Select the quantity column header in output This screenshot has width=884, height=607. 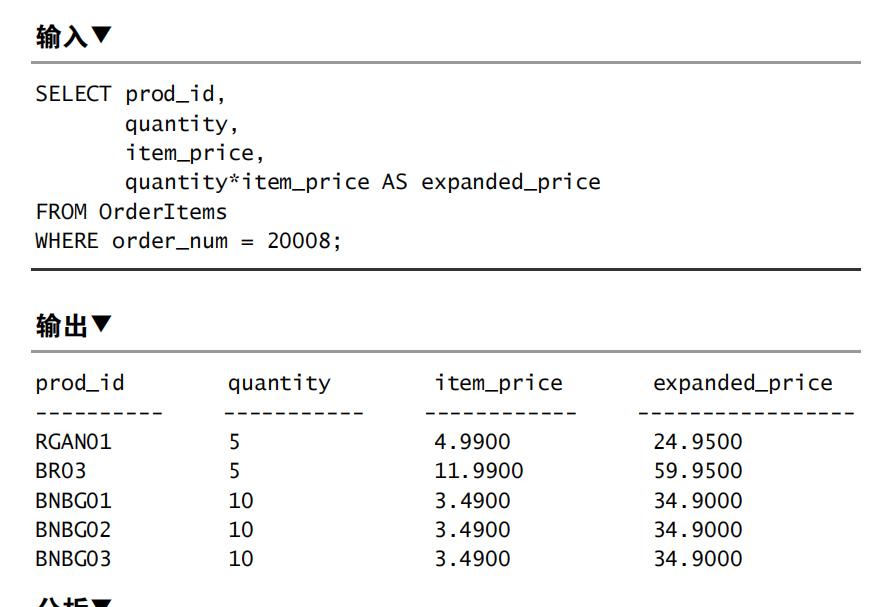pos(279,383)
